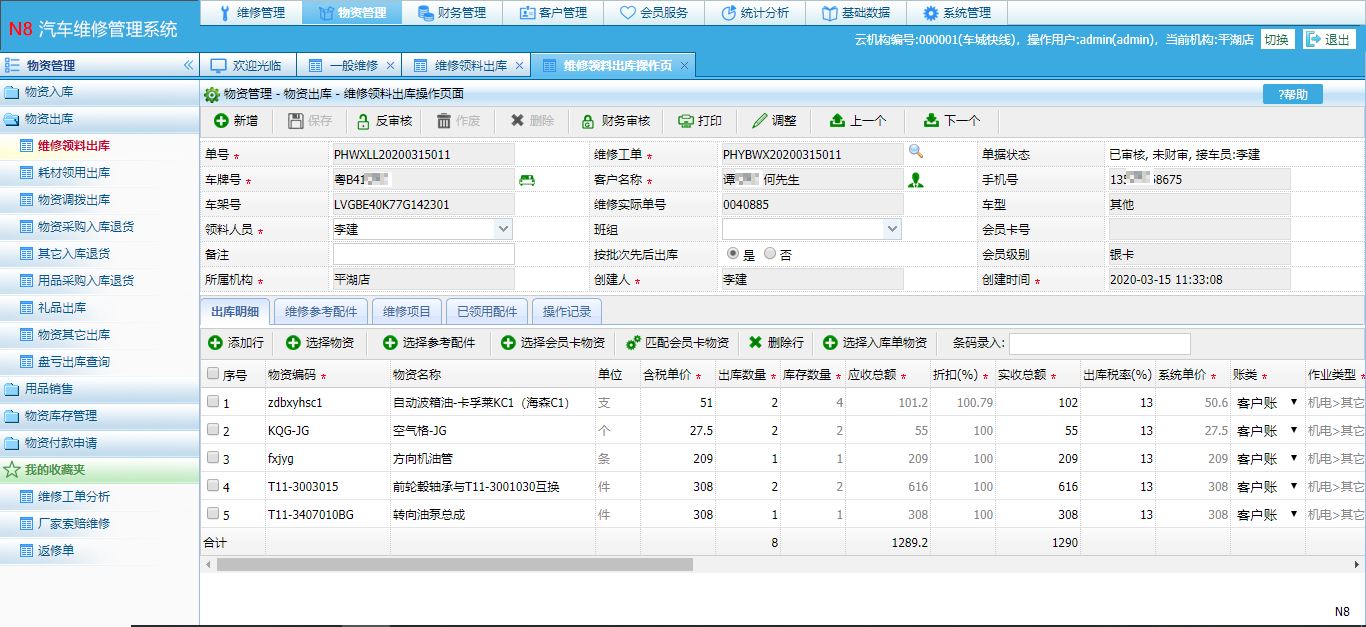
Task: Check the row 3 checkbox for fxjyg
Action: (213, 458)
